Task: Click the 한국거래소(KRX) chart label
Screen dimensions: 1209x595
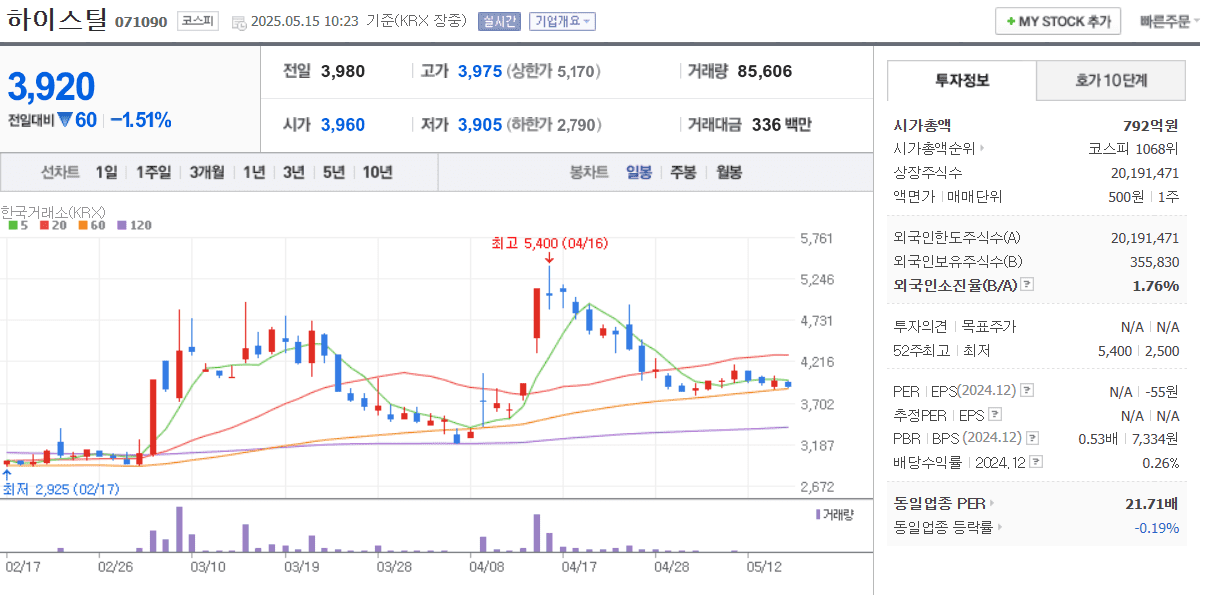Action: (53, 211)
